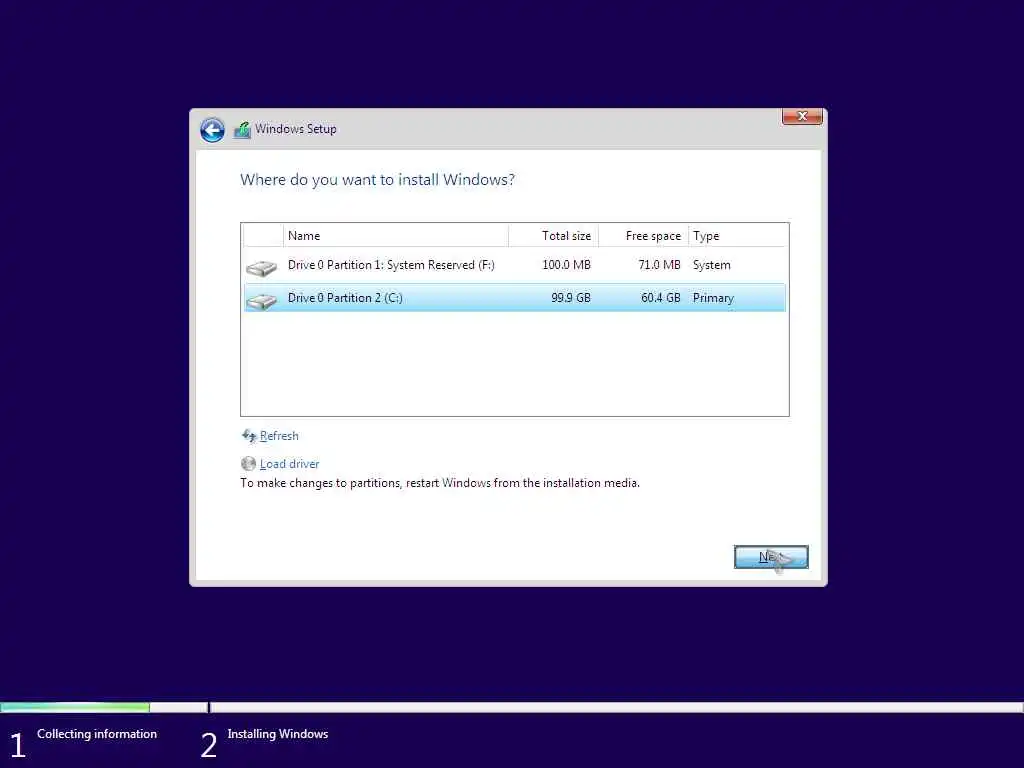Click the Collecting information step label

click(x=97, y=734)
